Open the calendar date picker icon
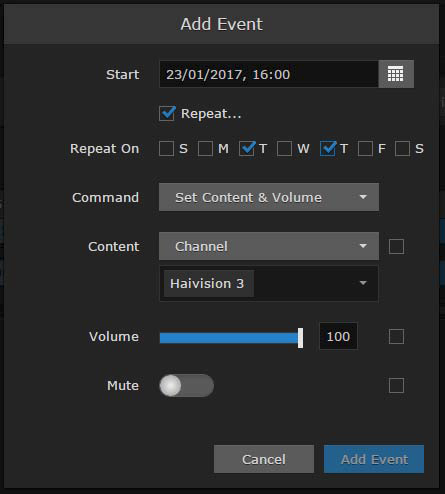This screenshot has width=445, height=494. point(396,74)
